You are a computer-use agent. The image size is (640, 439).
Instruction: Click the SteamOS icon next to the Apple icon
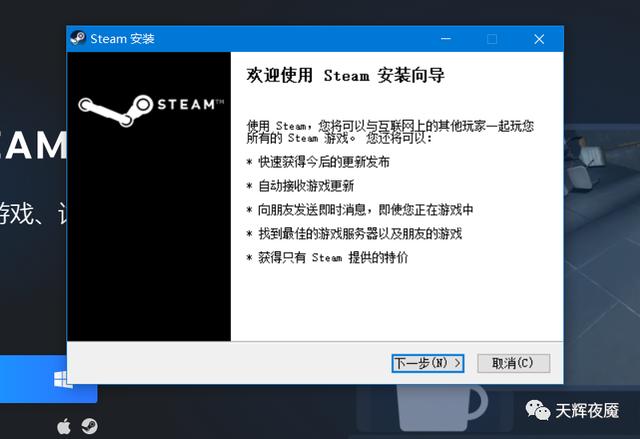click(x=89, y=426)
